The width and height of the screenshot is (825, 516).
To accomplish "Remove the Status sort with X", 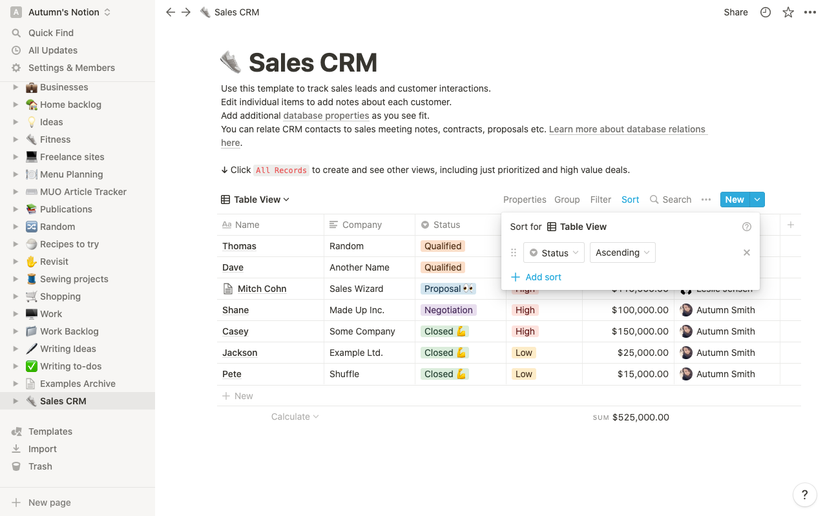I will (x=746, y=252).
